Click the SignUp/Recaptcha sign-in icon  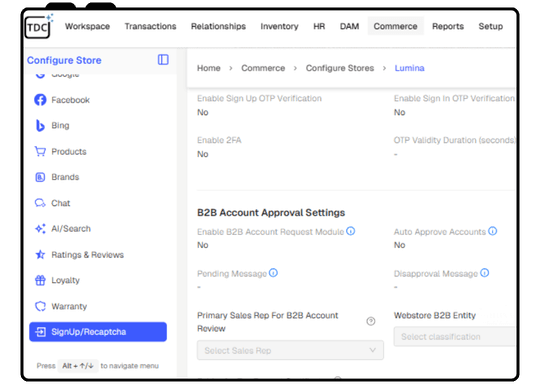tap(40, 332)
